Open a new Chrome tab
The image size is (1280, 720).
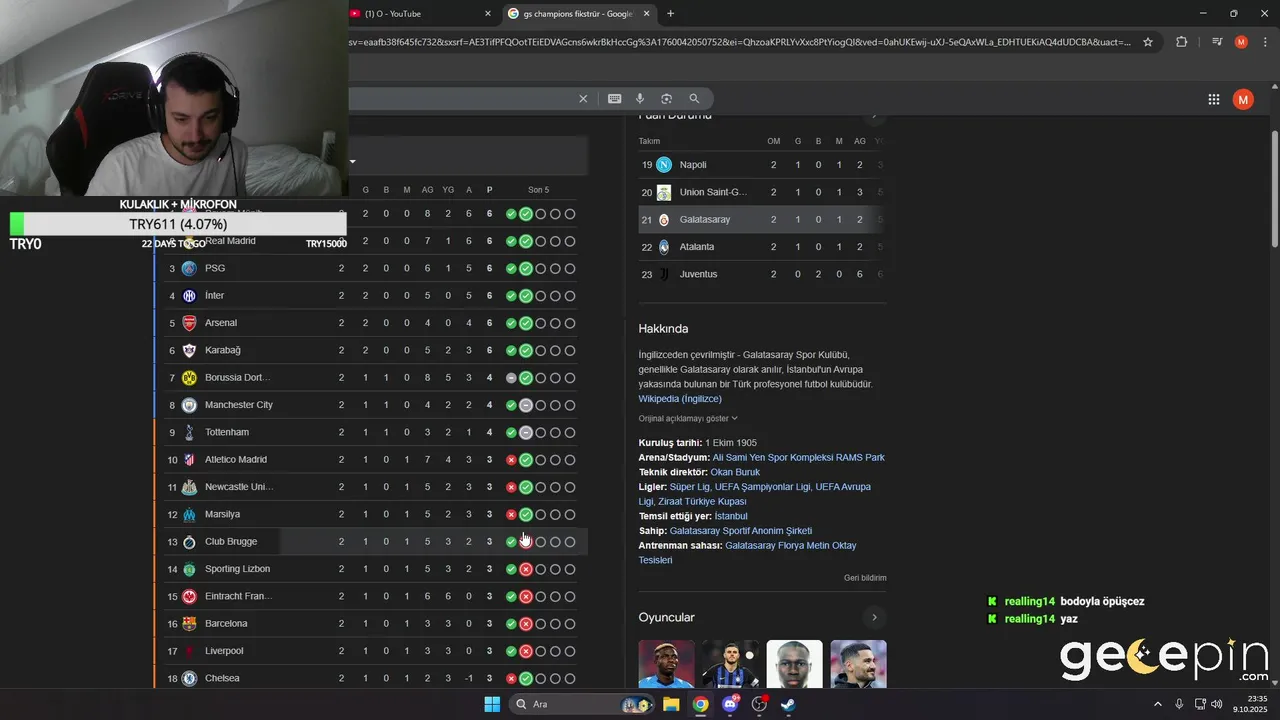pyautogui.click(x=670, y=13)
